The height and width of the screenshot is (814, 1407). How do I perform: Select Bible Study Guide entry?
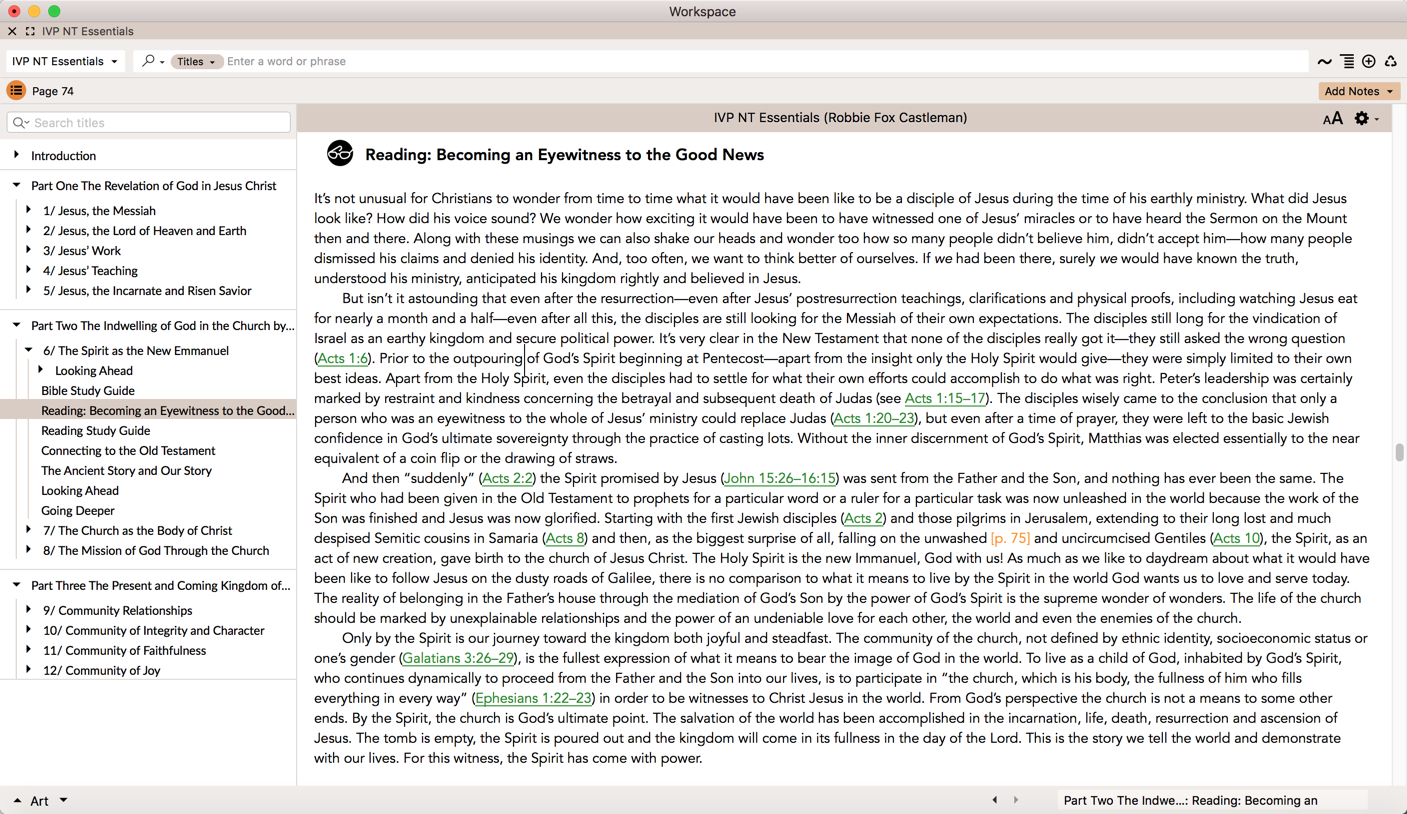(88, 390)
